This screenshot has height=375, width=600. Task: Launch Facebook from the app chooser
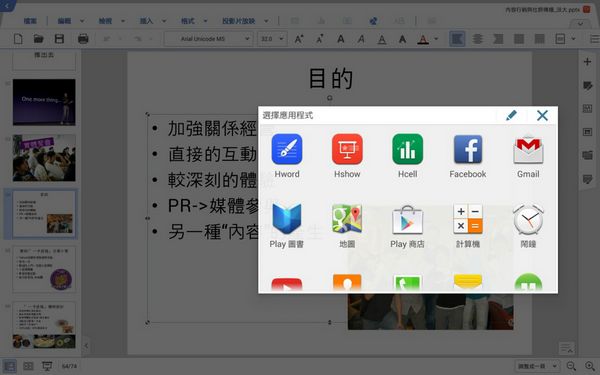point(468,155)
